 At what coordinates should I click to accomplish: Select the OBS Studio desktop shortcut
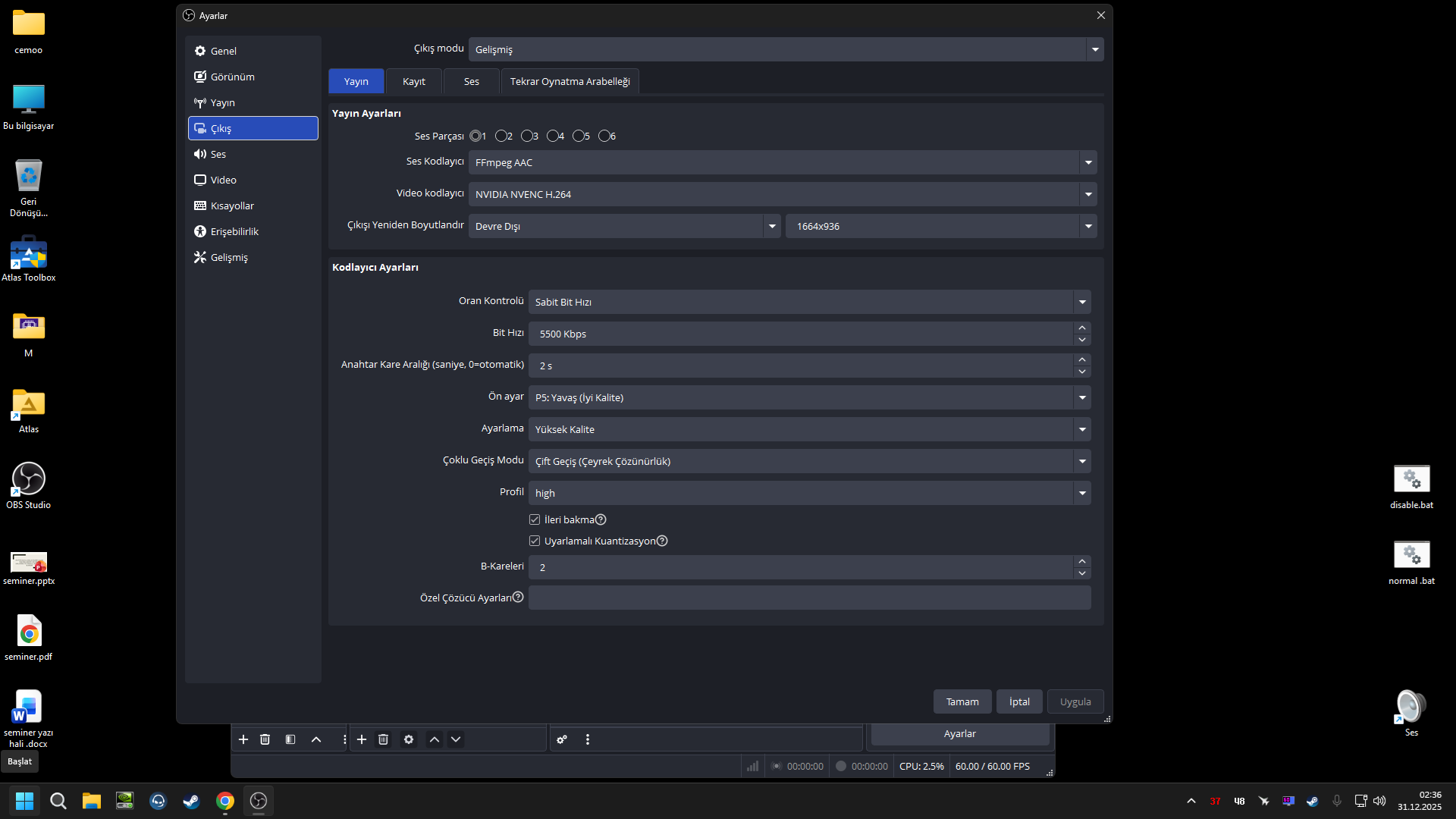pos(29,486)
